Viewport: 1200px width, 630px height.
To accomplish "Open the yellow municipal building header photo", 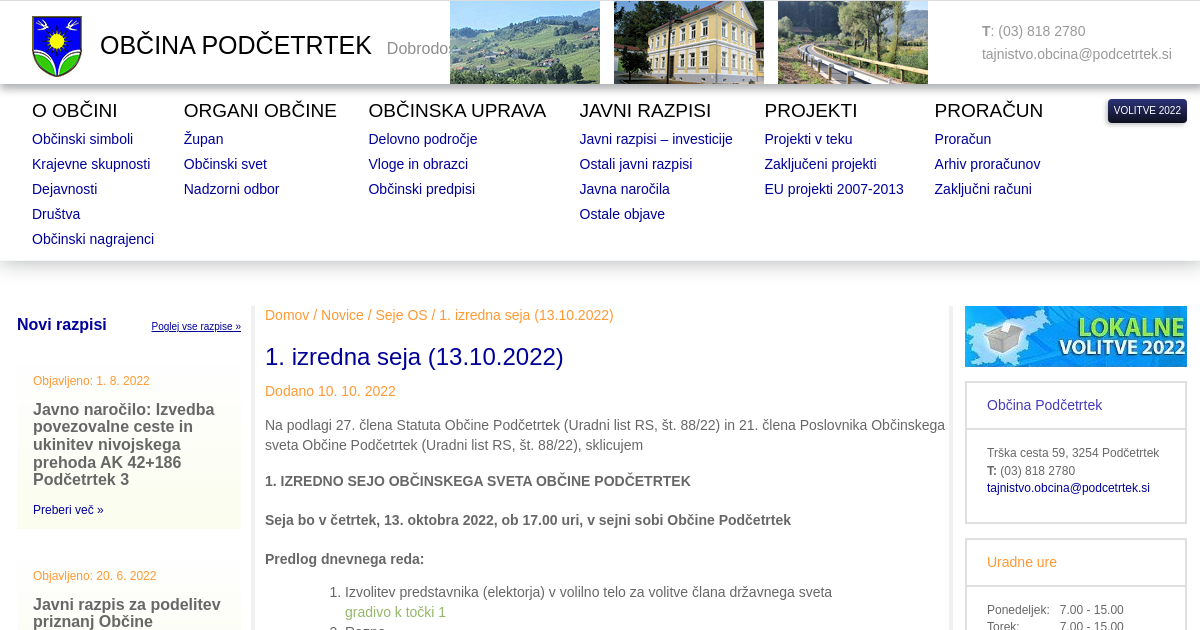I will tap(688, 43).
